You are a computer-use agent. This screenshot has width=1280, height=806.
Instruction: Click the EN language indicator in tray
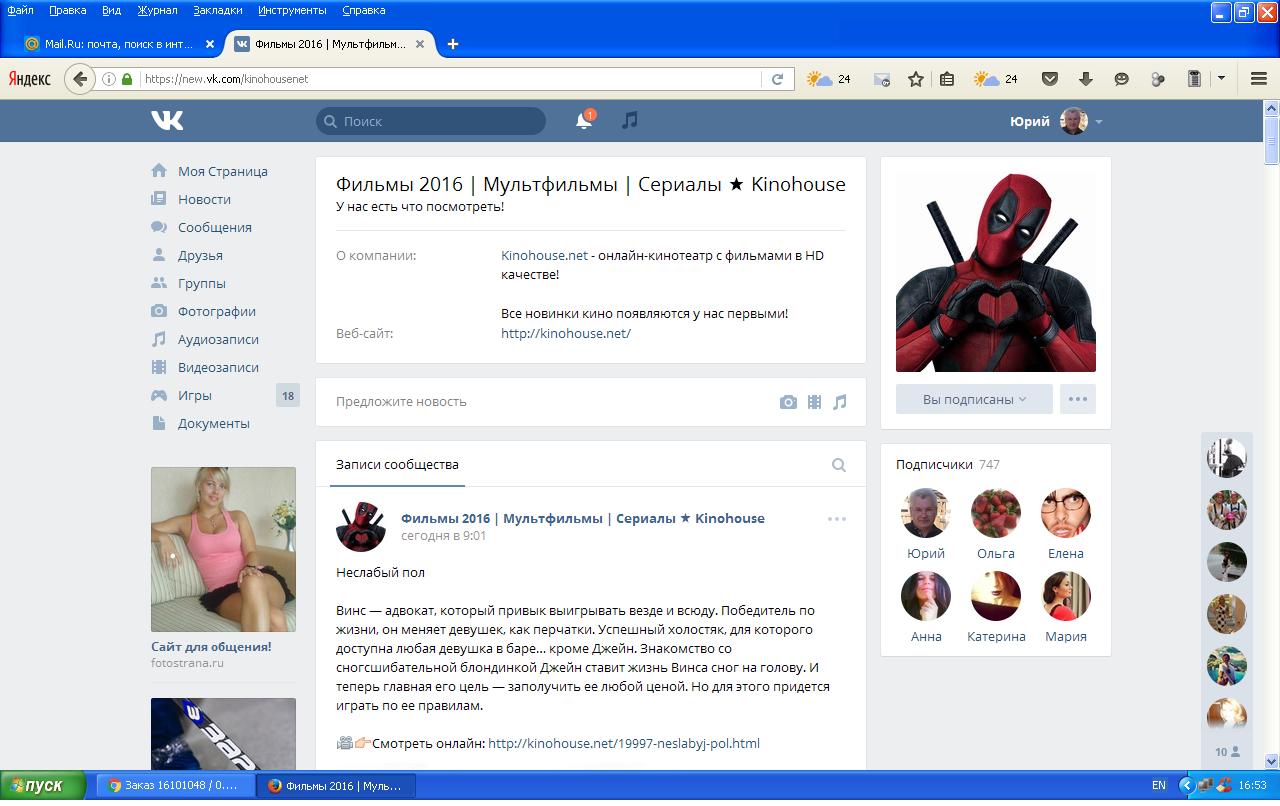point(1158,785)
